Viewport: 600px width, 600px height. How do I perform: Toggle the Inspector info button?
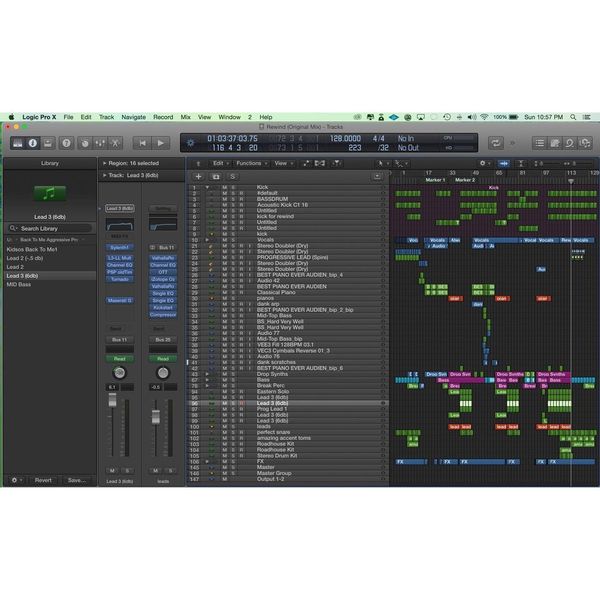(33, 143)
